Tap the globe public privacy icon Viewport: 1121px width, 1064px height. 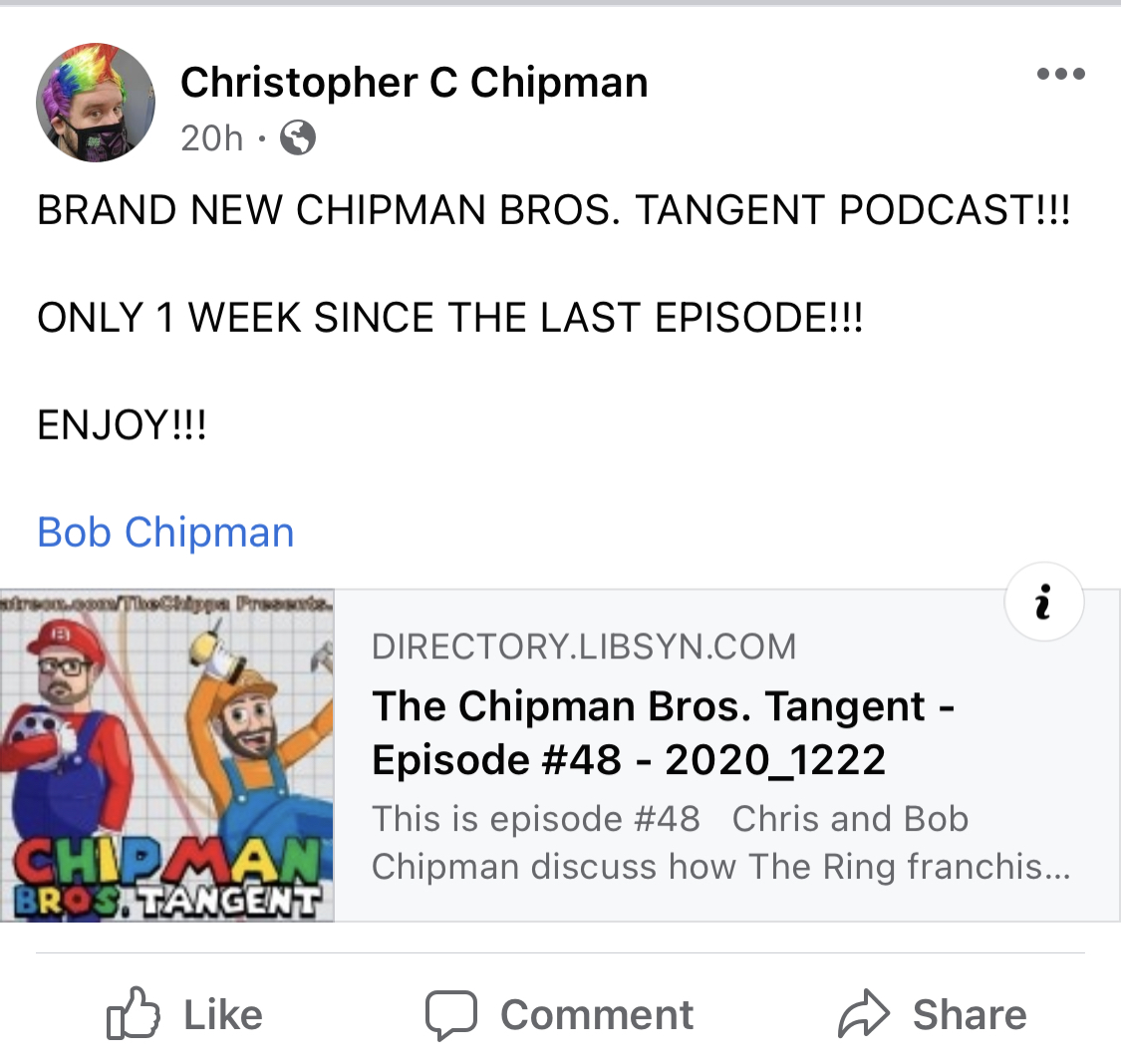tap(297, 137)
